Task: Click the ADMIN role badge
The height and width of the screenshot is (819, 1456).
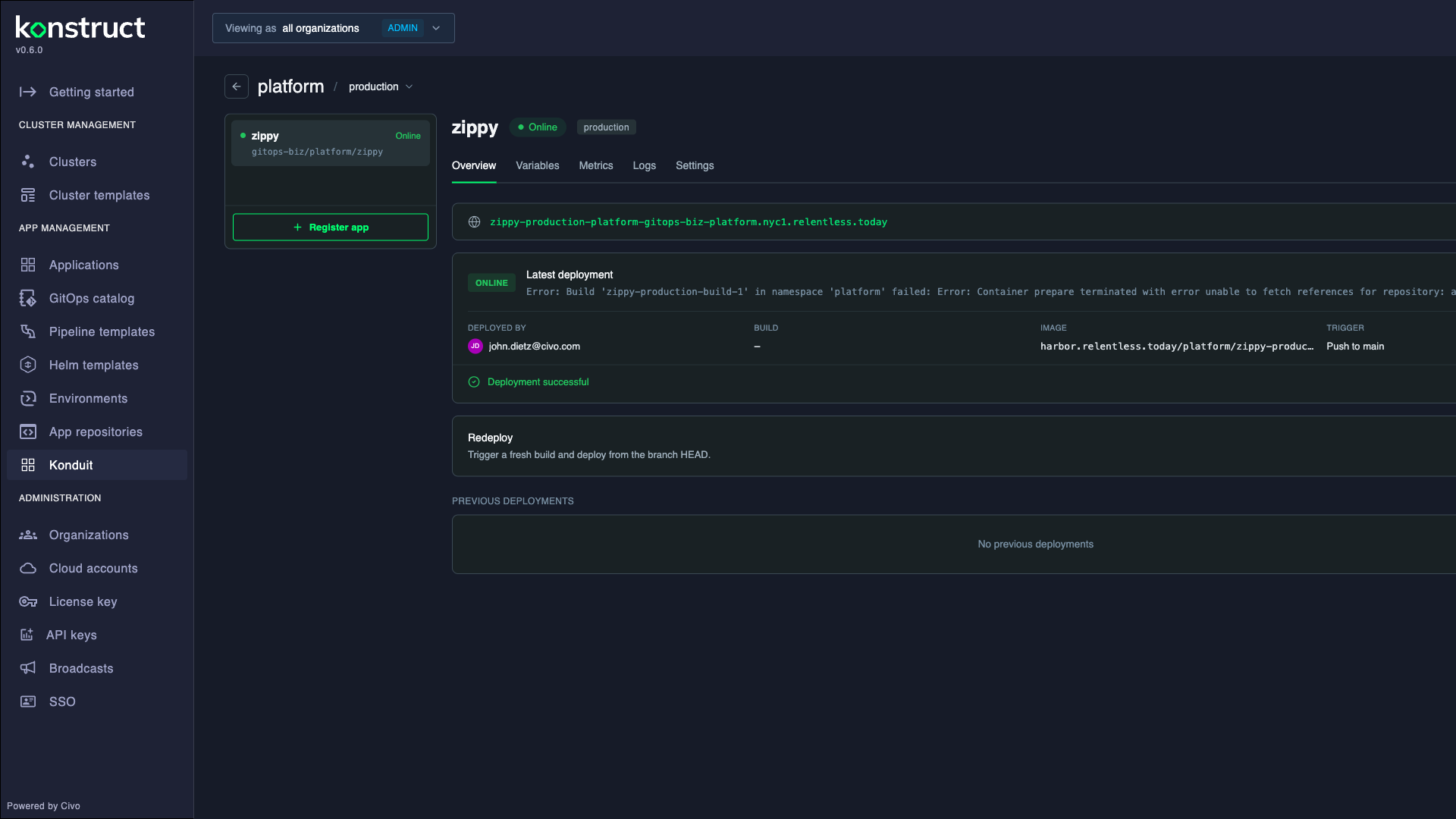Action: click(403, 28)
